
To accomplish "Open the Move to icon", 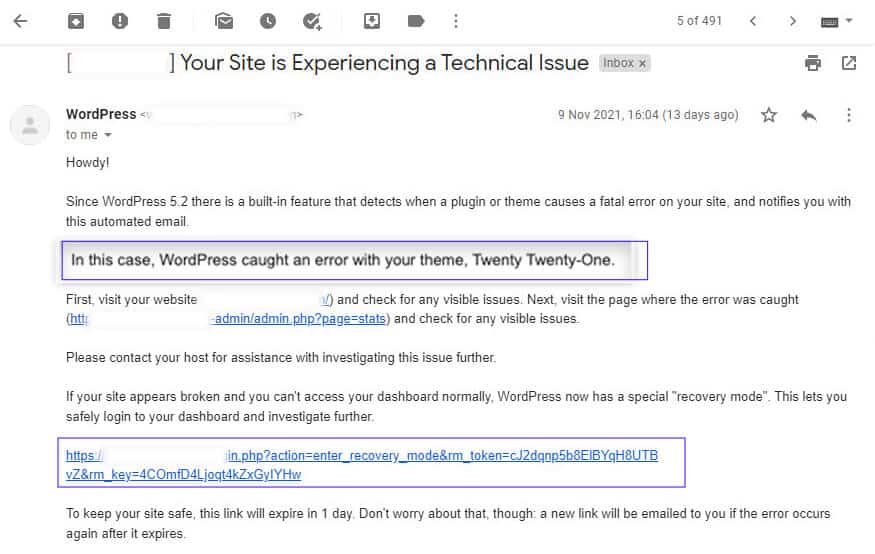I will point(372,21).
